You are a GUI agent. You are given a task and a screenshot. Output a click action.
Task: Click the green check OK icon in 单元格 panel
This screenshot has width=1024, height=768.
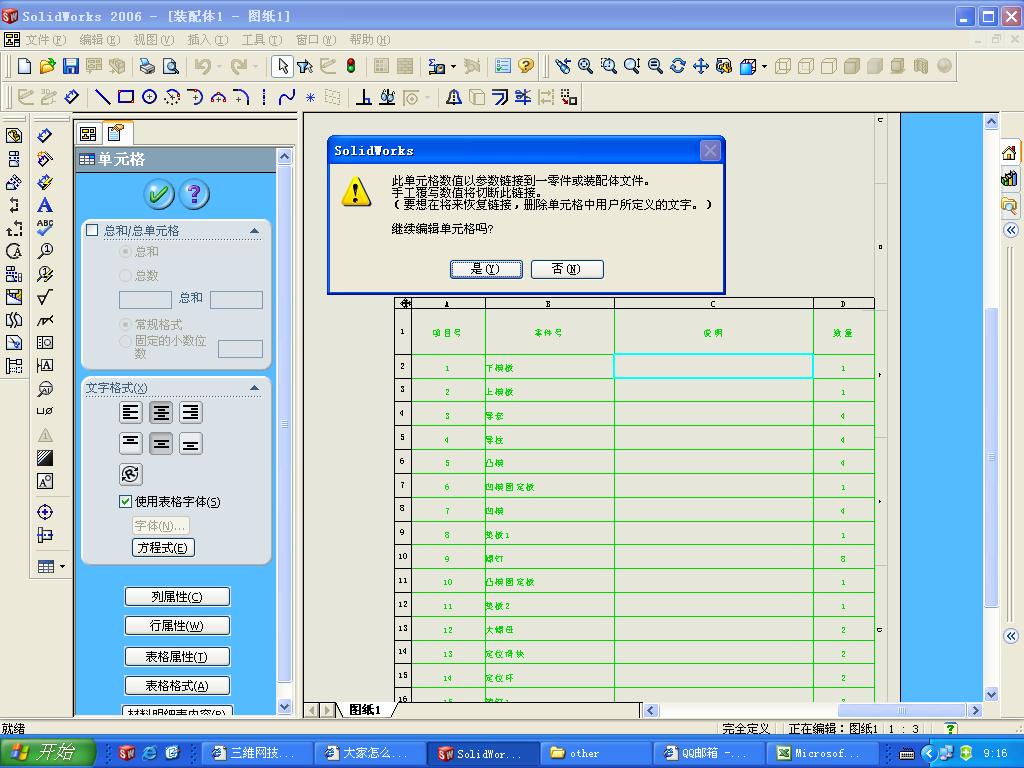(159, 194)
